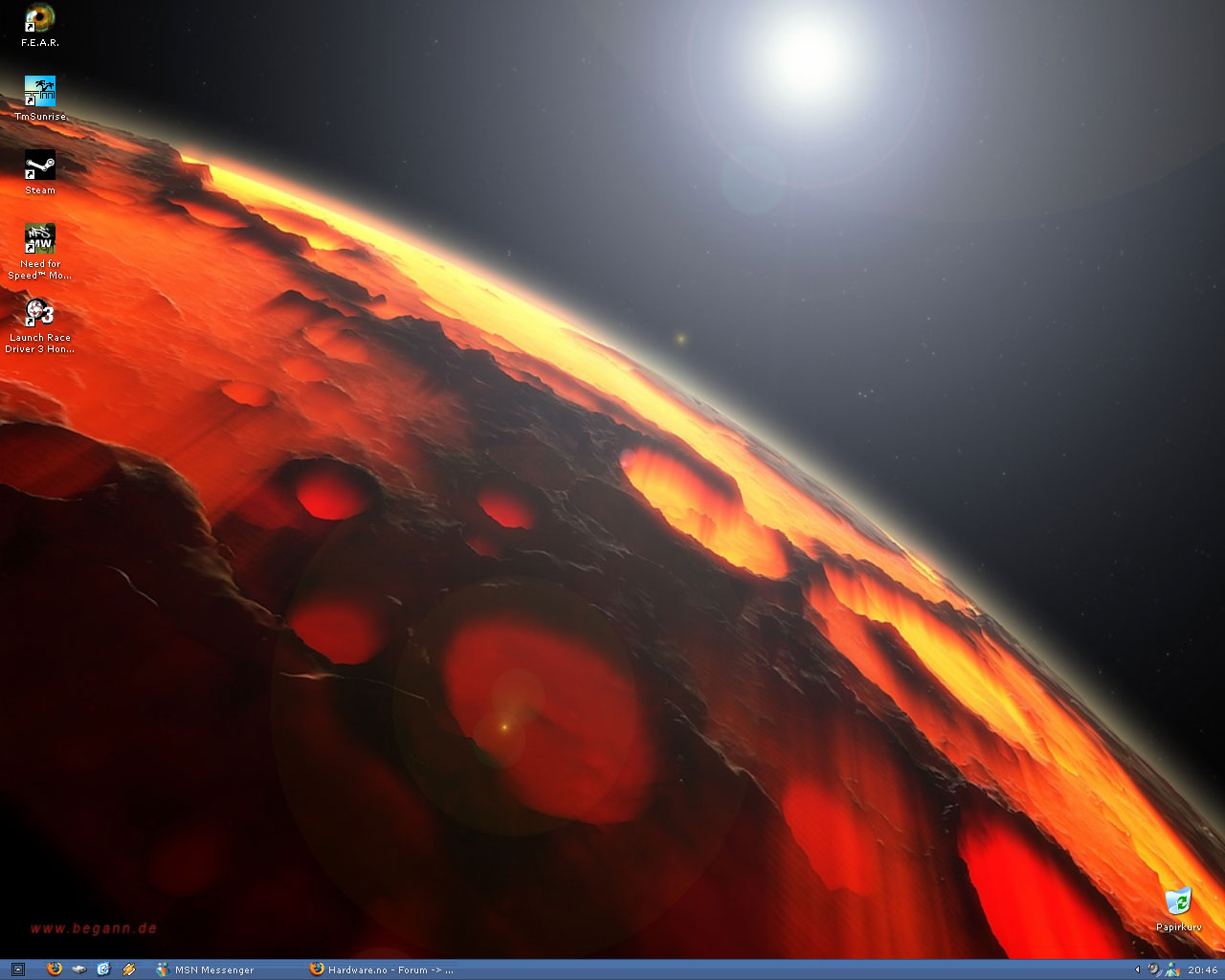The image size is (1225, 980).
Task: Switch to Hardware.no Forum Firefox window
Action: click(383, 969)
